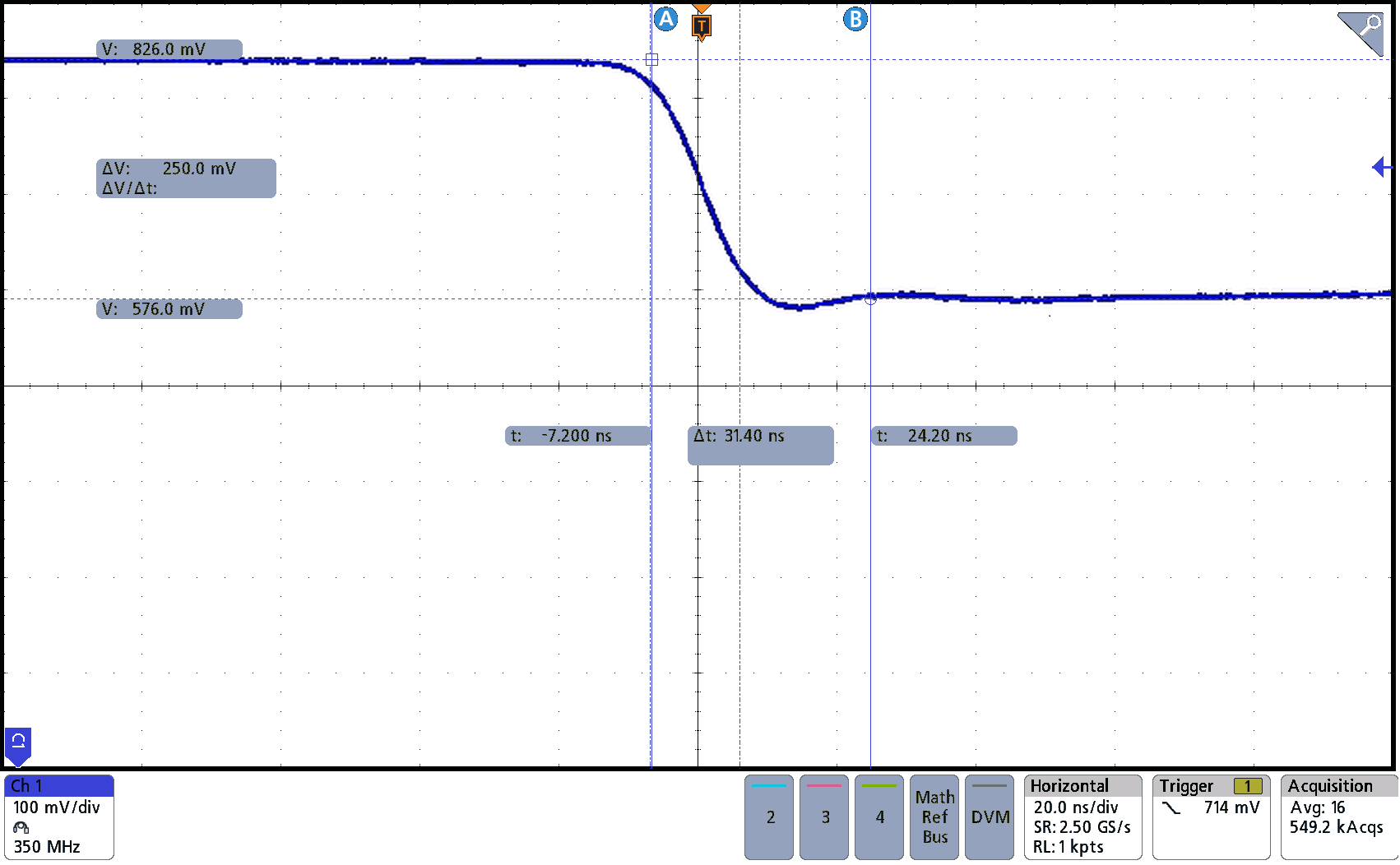Click the ΔV 250.0 mV cursor readout
Viewport: 1400px width, 865px height.
[x=186, y=178]
